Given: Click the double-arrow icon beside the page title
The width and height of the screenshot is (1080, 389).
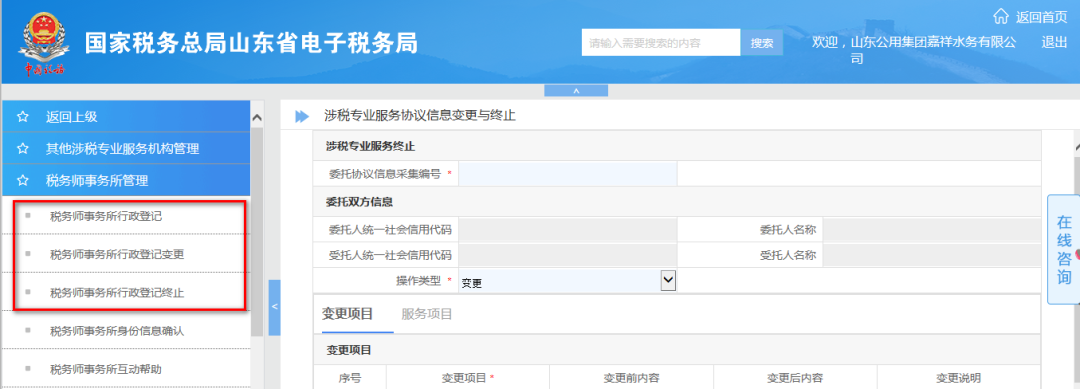Looking at the screenshot, I should pyautogui.click(x=302, y=116).
